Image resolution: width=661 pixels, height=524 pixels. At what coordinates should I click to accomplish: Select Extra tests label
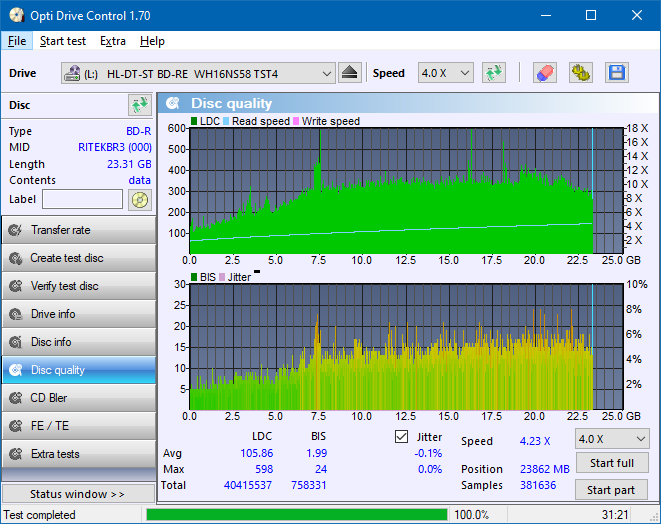tap(55, 454)
